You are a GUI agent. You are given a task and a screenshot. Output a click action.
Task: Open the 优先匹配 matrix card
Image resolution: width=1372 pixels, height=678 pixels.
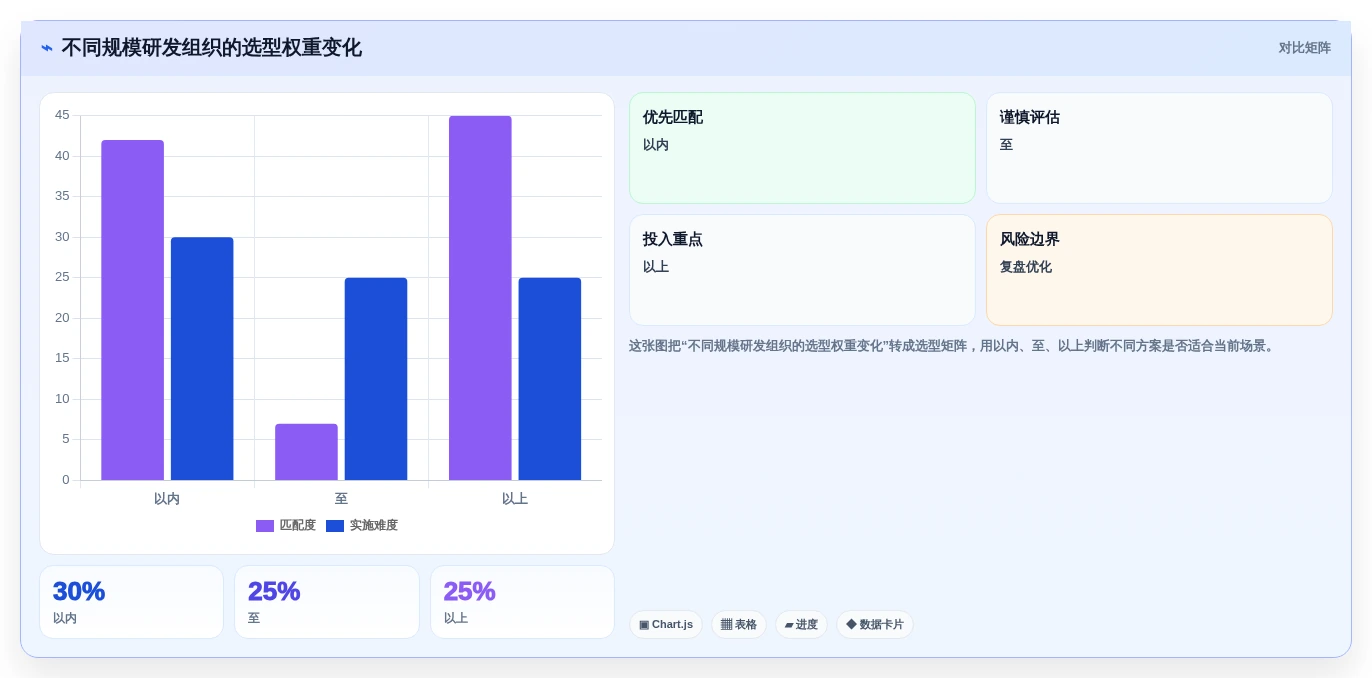(802, 148)
